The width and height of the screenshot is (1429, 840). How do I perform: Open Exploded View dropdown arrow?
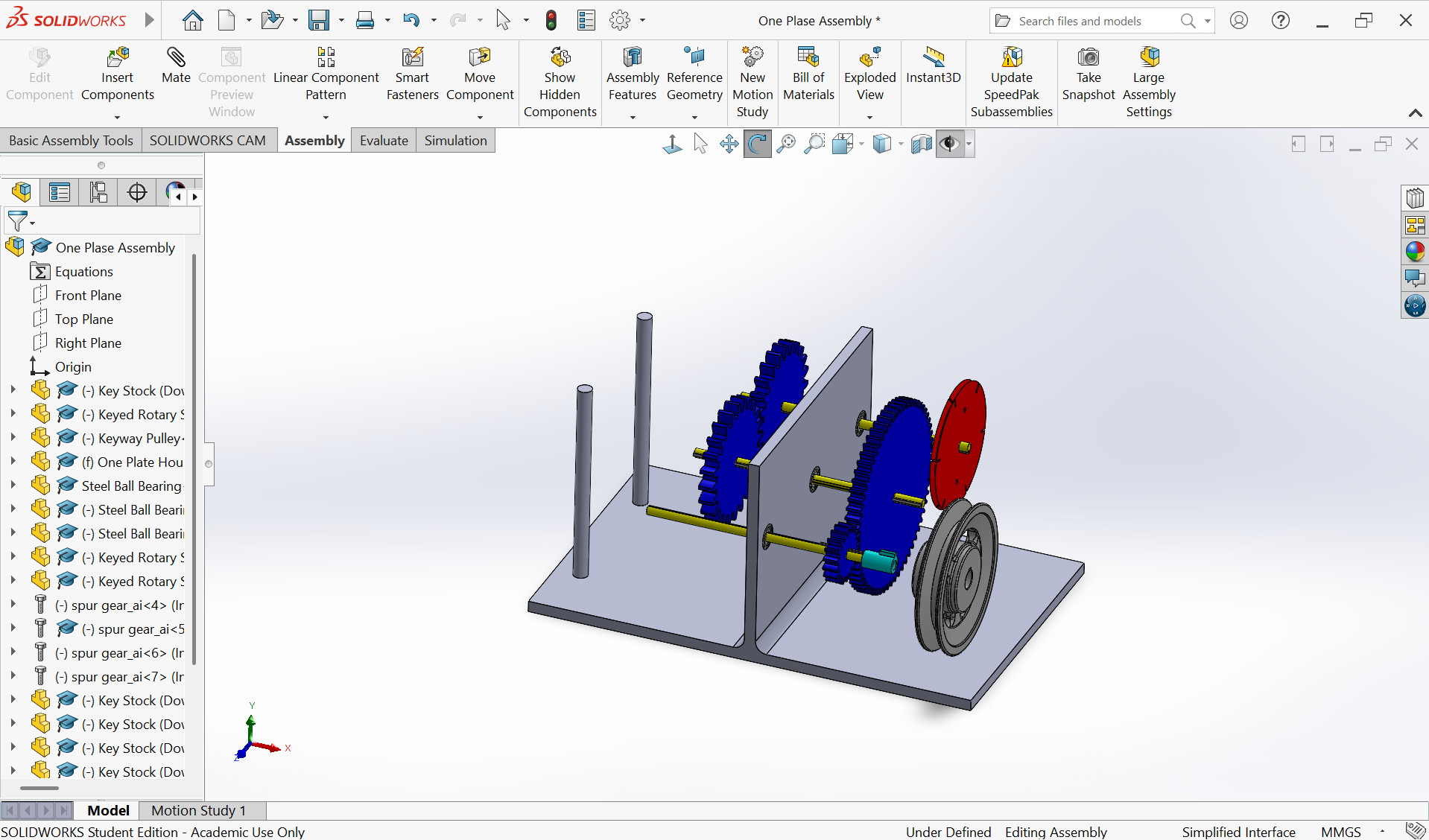(x=869, y=117)
